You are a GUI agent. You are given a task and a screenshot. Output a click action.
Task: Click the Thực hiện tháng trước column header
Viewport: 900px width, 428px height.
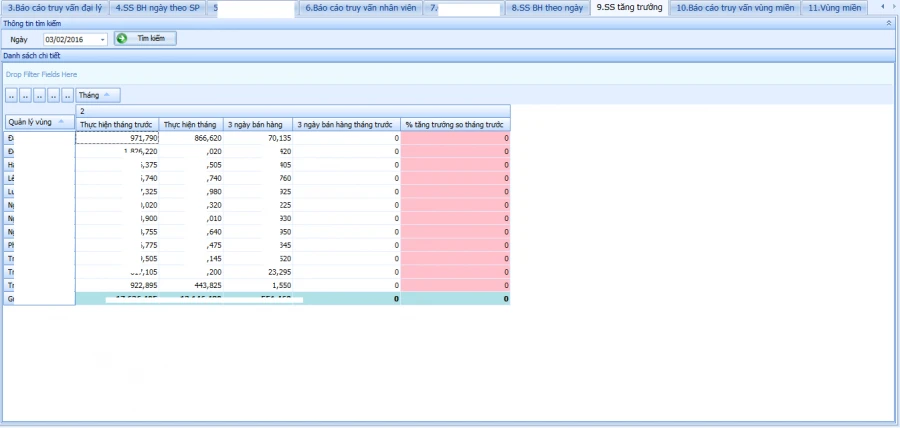(118, 124)
